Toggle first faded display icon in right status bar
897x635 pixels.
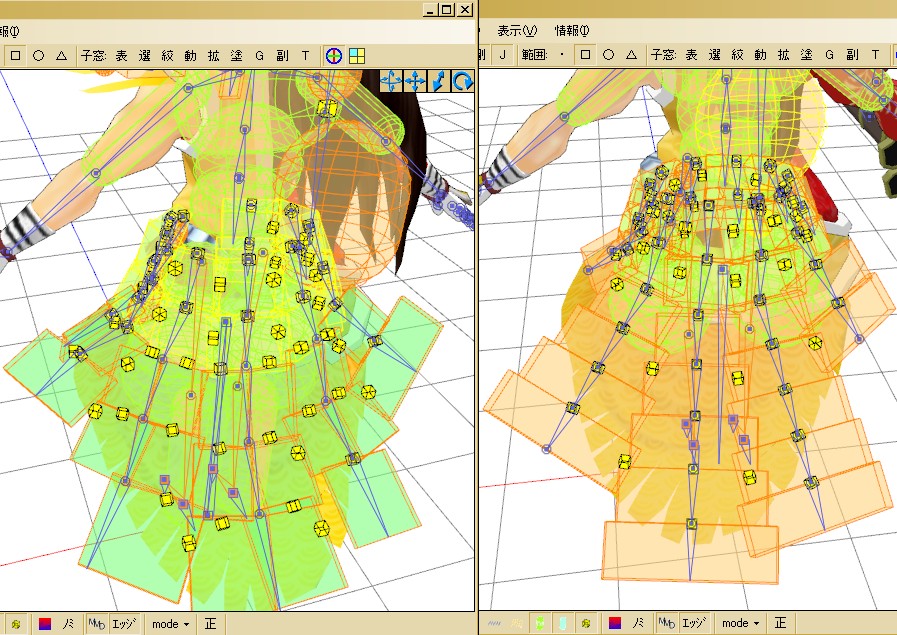494,622
